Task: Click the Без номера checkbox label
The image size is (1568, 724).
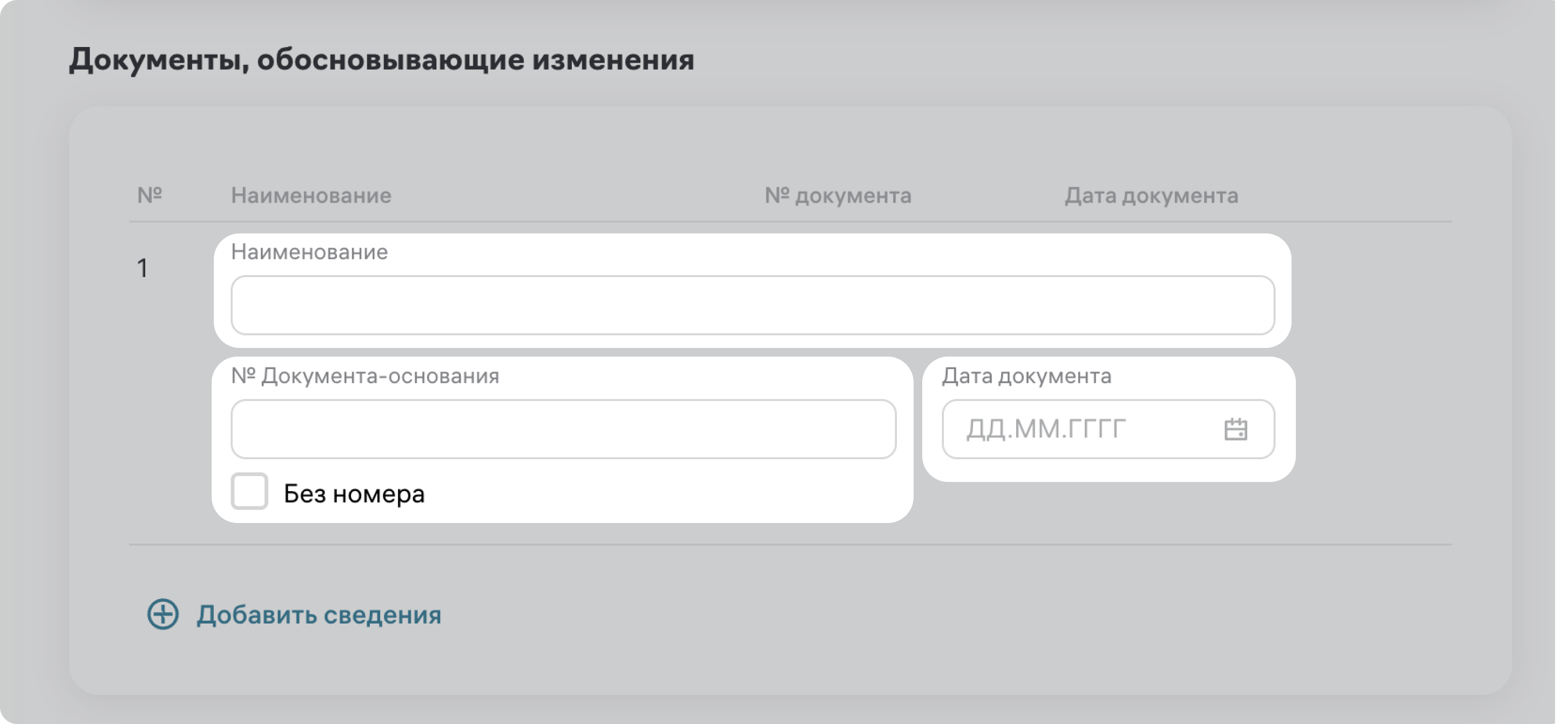Action: (354, 493)
